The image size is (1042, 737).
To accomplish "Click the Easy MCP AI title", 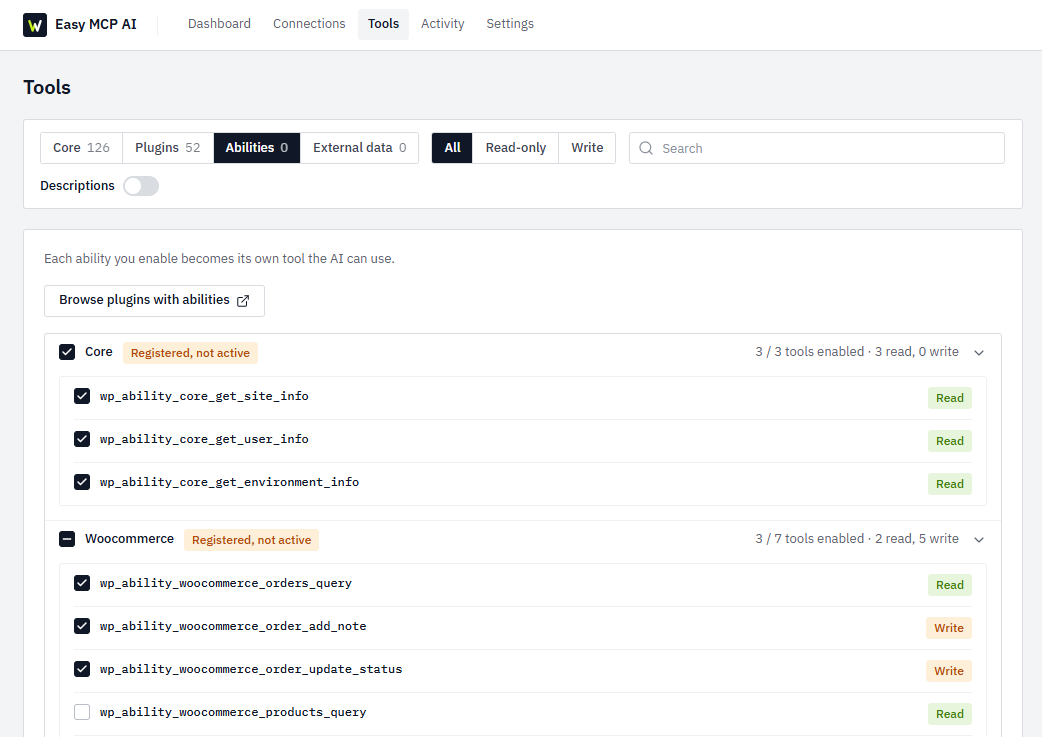I will pyautogui.click(x=96, y=25).
